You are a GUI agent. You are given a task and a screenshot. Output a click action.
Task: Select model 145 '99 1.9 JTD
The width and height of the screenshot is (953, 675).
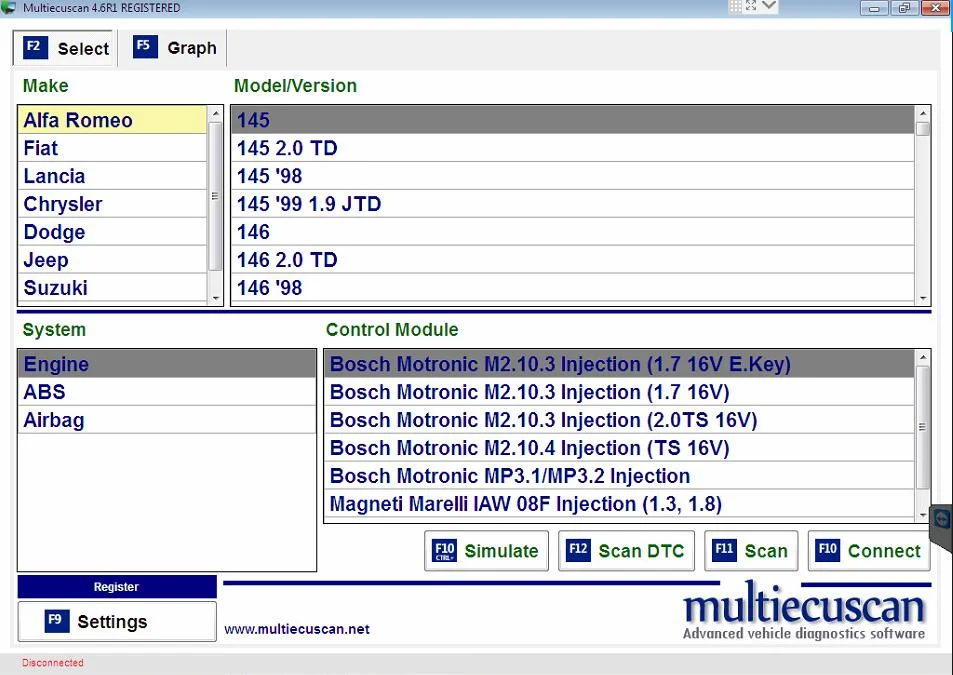tap(573, 204)
